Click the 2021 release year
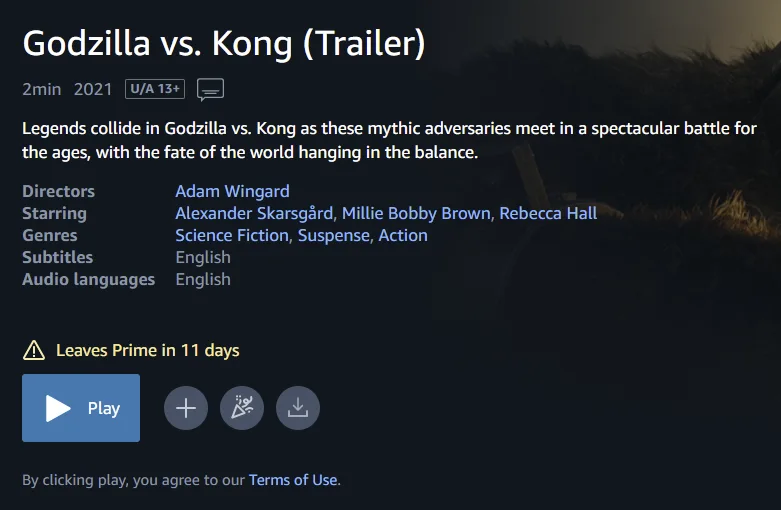 click(93, 89)
